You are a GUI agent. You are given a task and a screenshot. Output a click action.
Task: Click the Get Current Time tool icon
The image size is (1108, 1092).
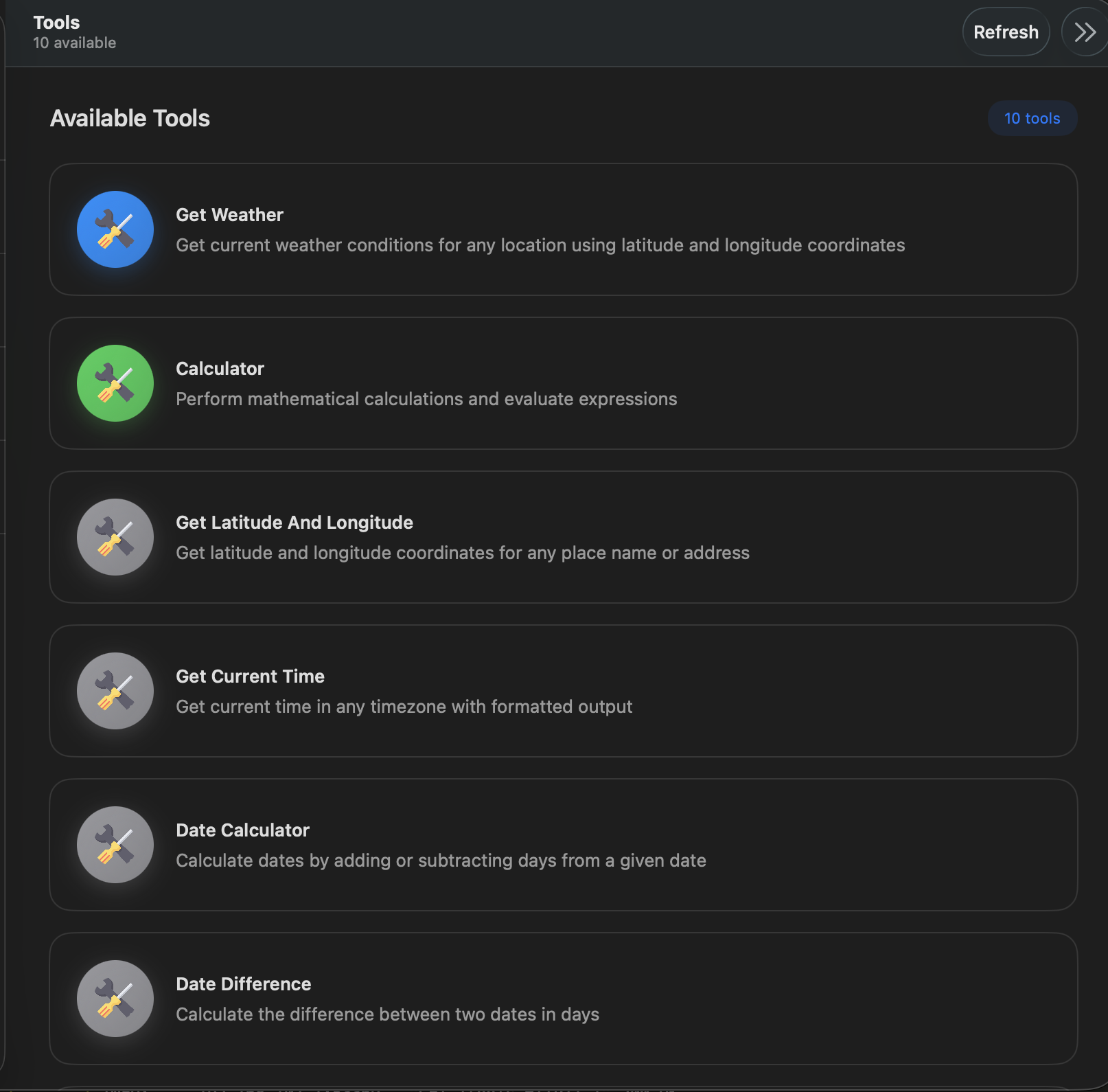(x=115, y=691)
